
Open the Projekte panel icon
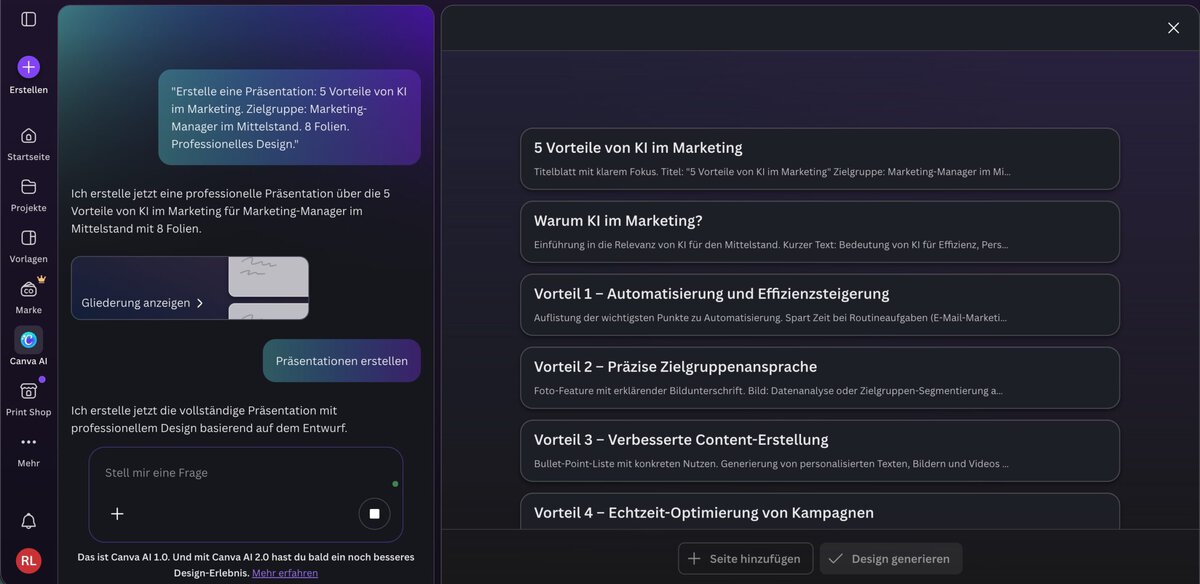pos(28,188)
